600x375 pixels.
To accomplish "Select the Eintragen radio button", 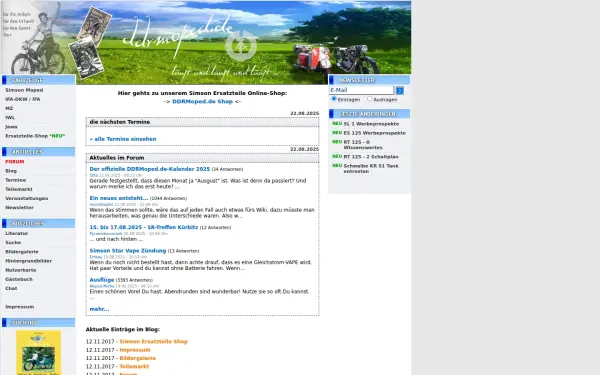I will [334, 99].
